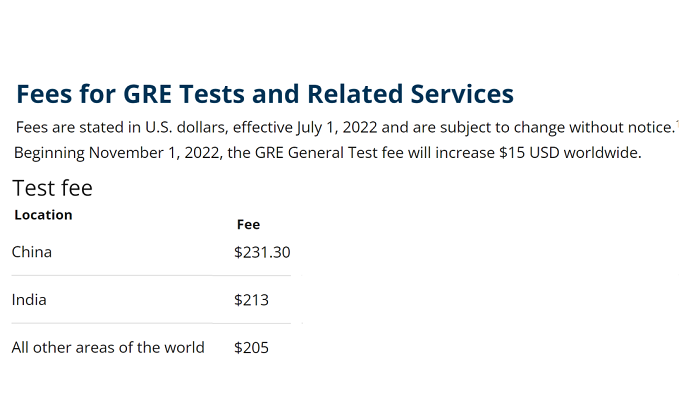Viewport: 679px width, 415px height.
Task: Click the 'Test fee' subheading
Action: [52, 188]
